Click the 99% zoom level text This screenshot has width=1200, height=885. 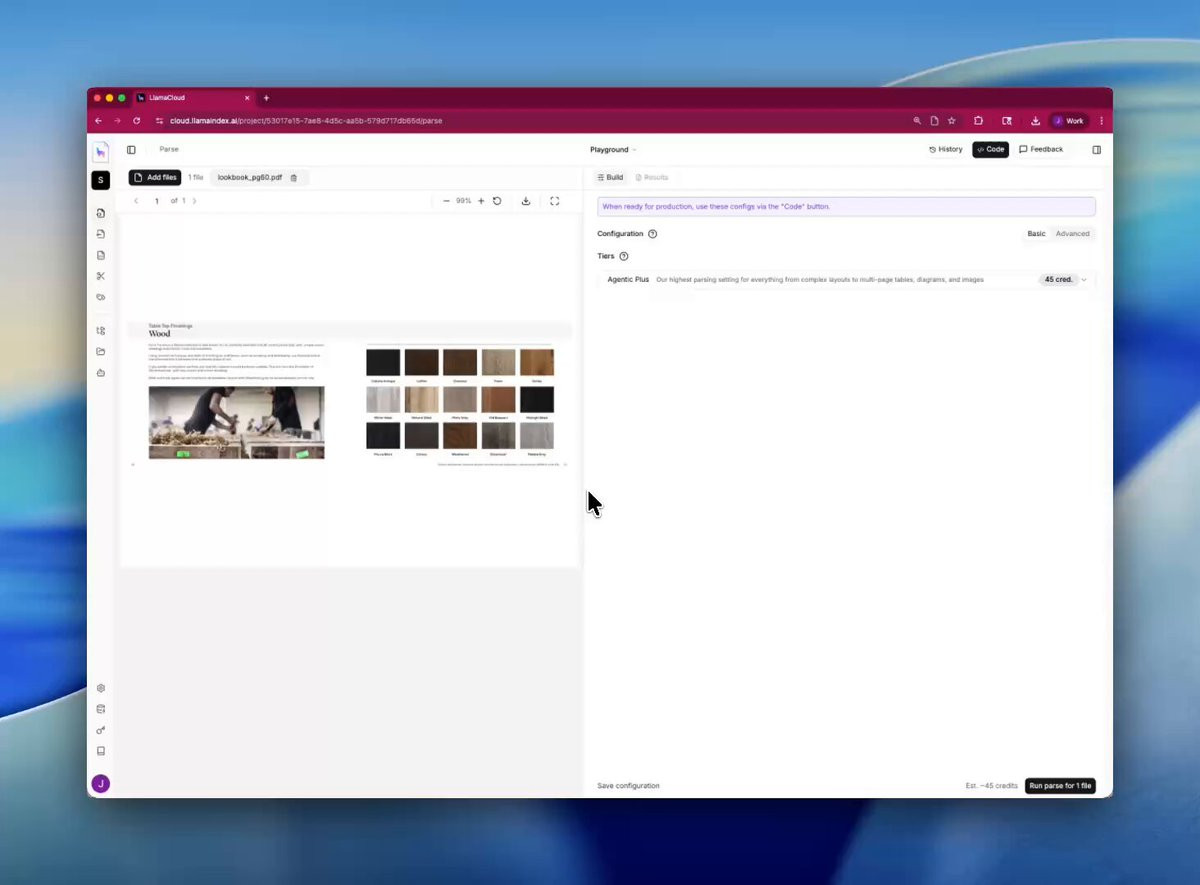coord(464,201)
